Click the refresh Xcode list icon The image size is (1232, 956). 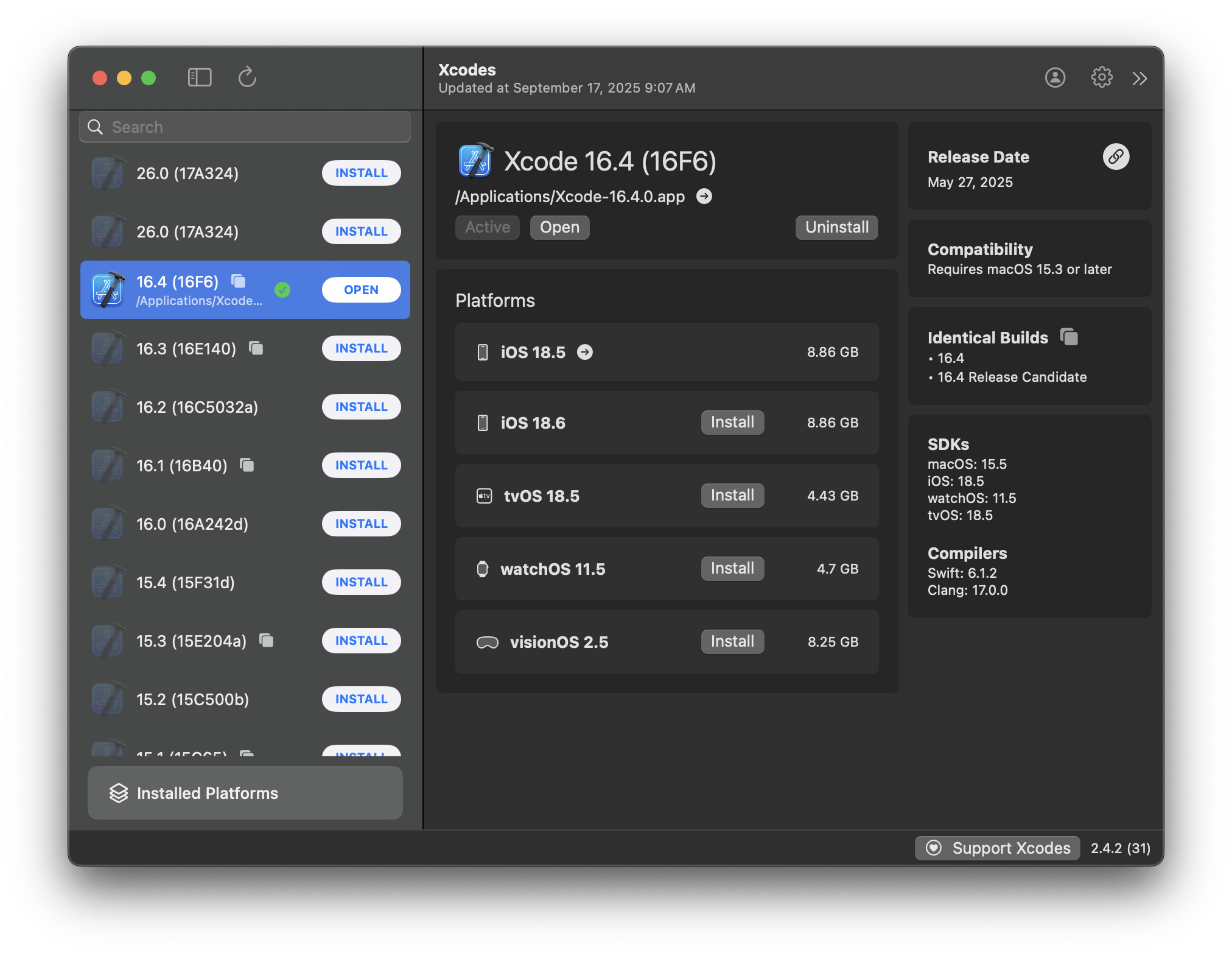[x=247, y=77]
